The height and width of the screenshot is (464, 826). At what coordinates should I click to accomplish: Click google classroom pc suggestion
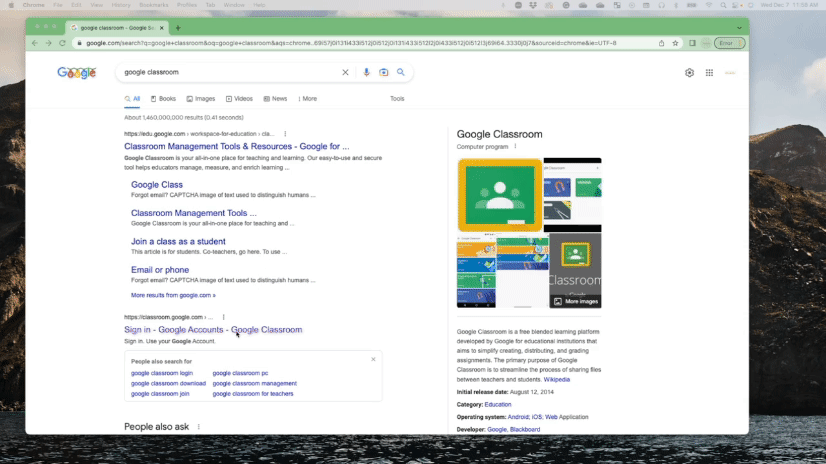point(240,373)
